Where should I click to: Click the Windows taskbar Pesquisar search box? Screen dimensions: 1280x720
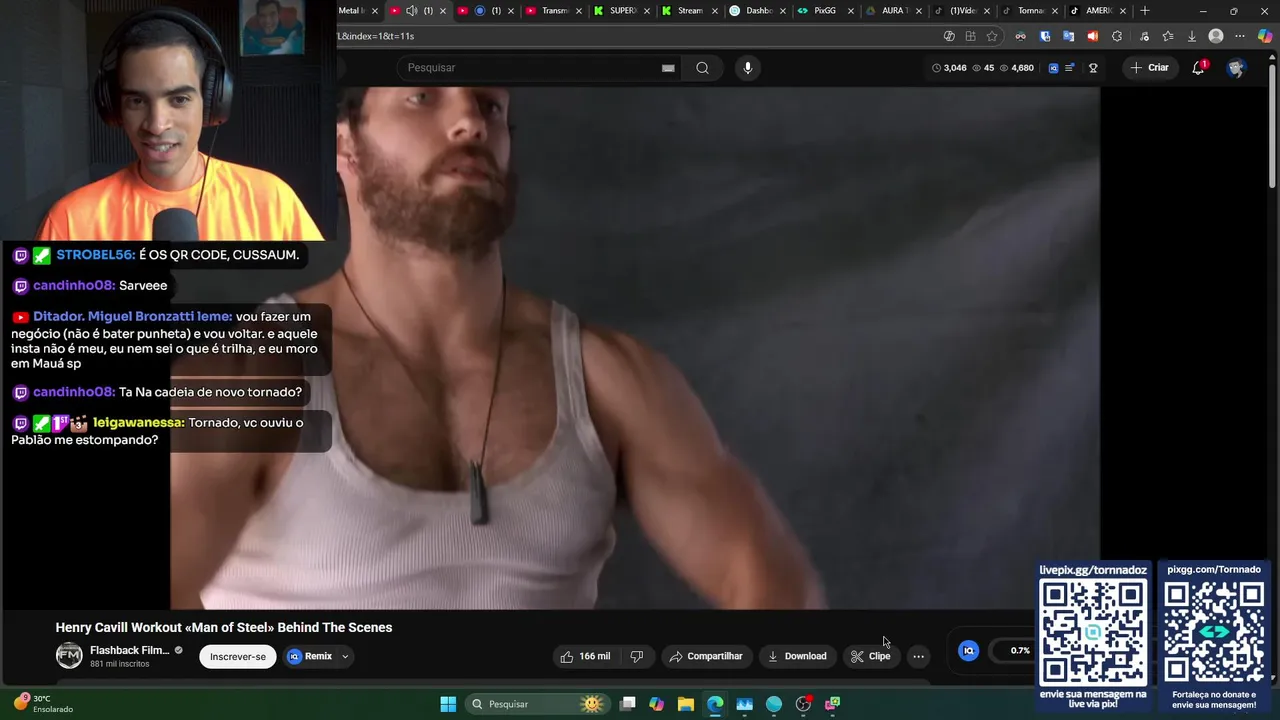click(x=538, y=704)
